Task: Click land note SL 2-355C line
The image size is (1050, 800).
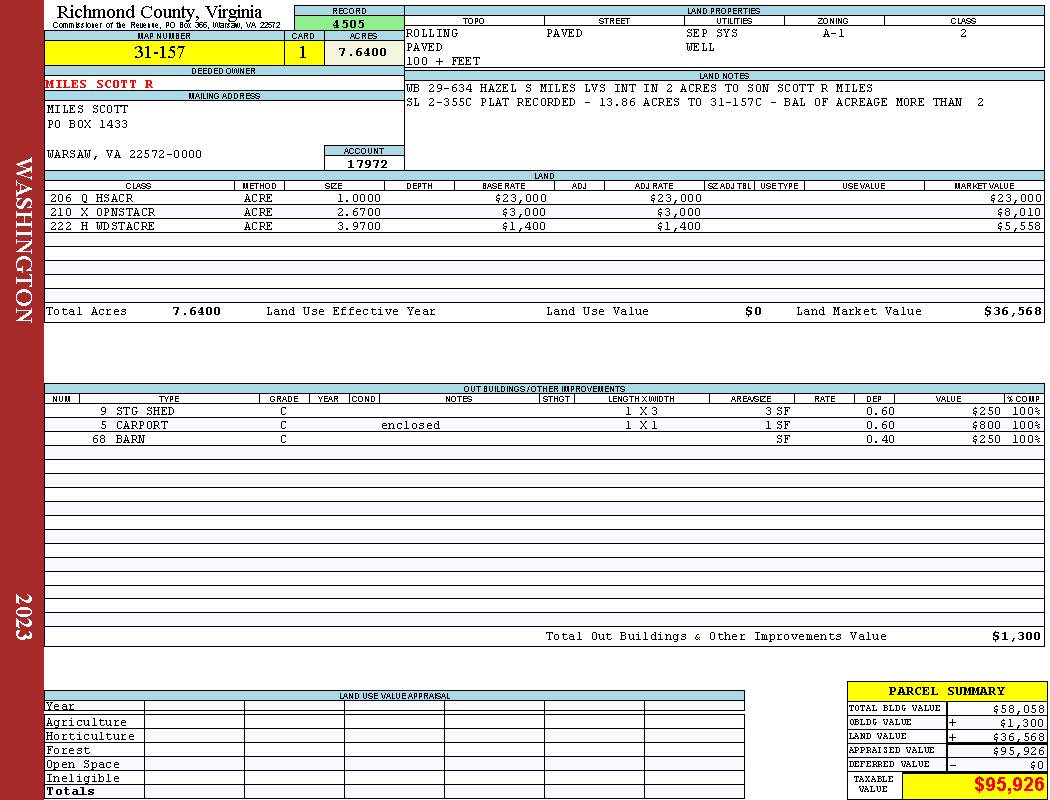Action: click(695, 102)
